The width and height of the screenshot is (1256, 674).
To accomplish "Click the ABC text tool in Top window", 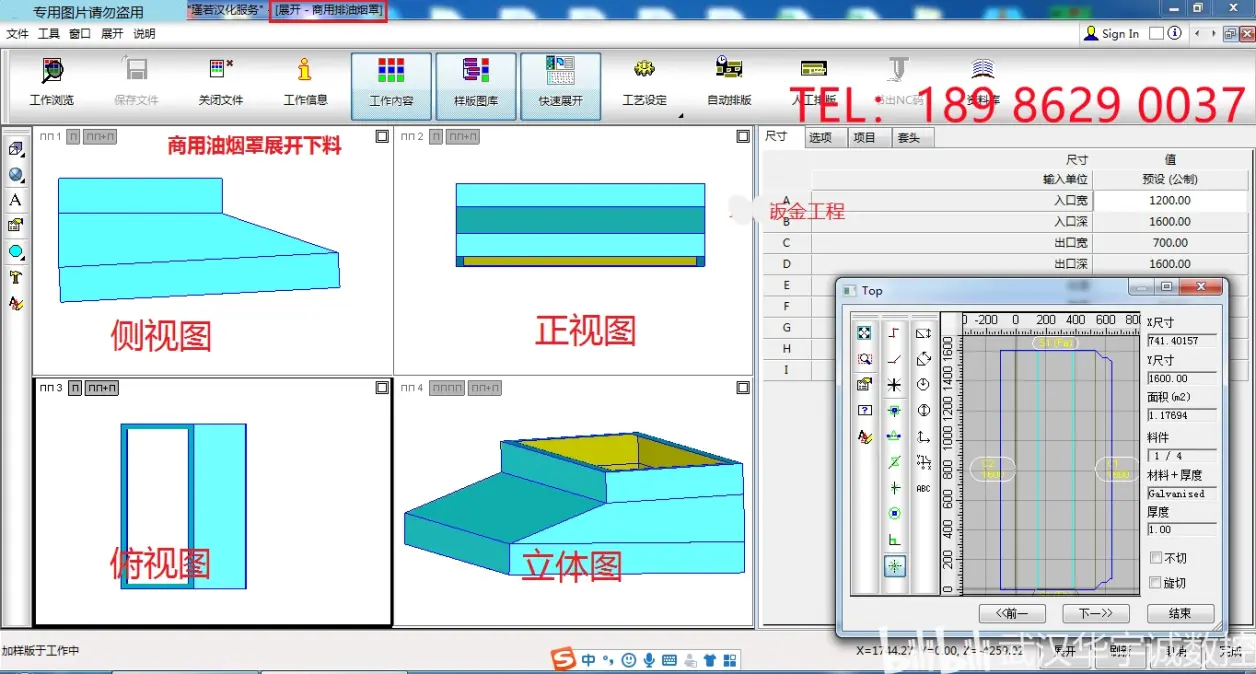I will point(923,488).
